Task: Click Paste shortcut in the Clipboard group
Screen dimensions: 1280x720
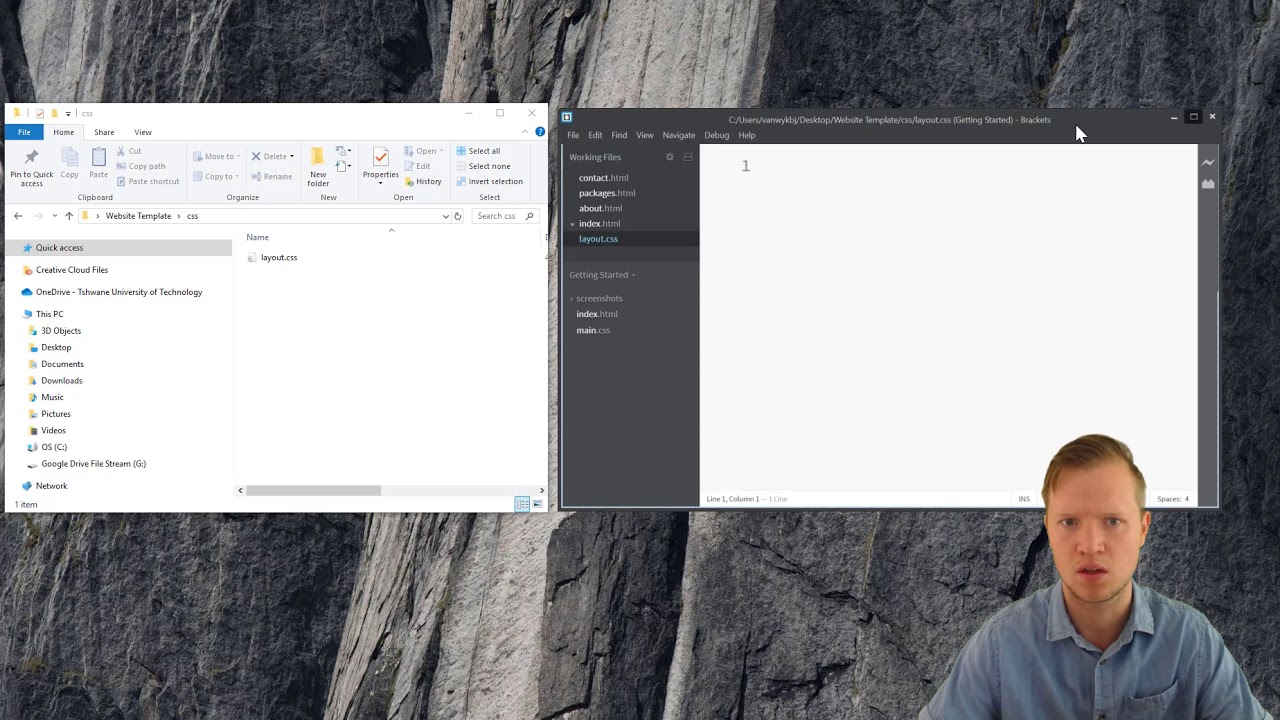Action: 148,181
